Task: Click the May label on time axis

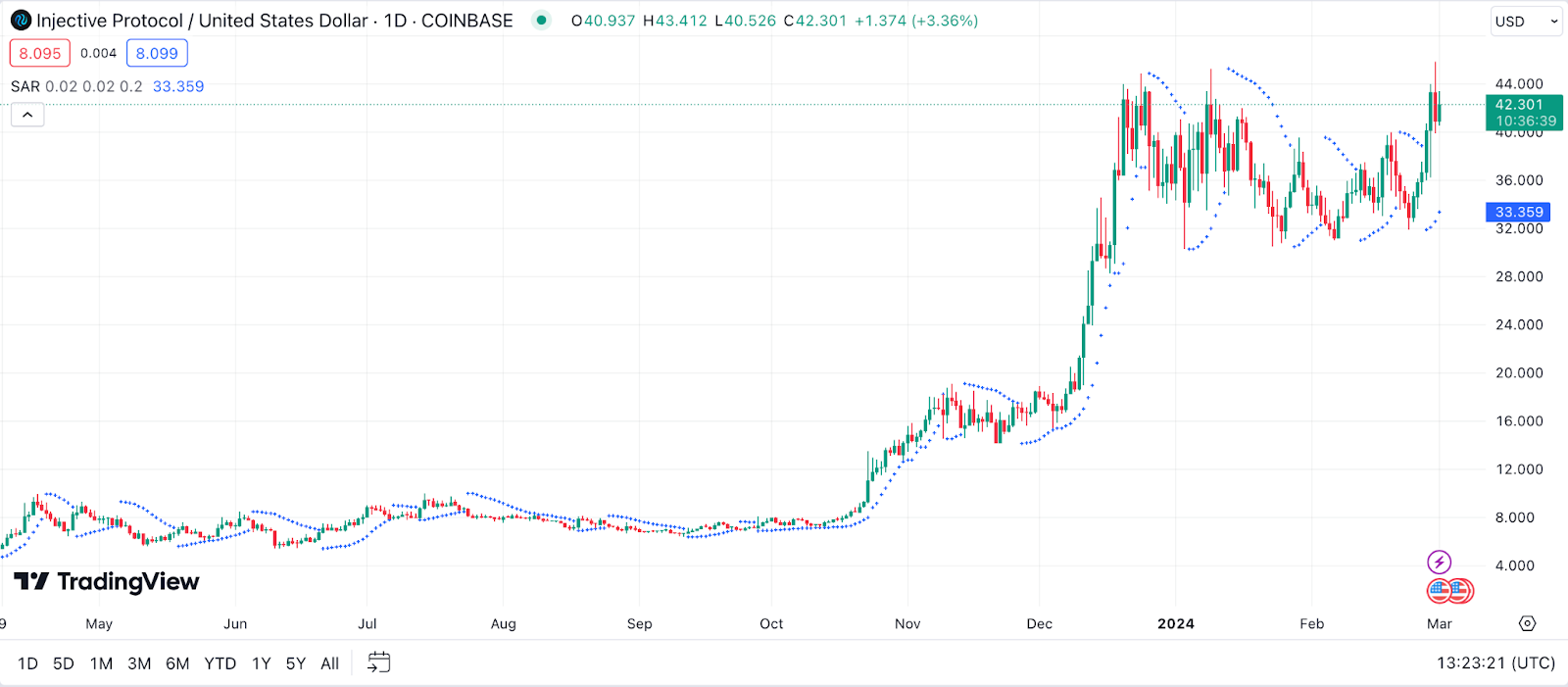Action: pyautogui.click(x=99, y=624)
